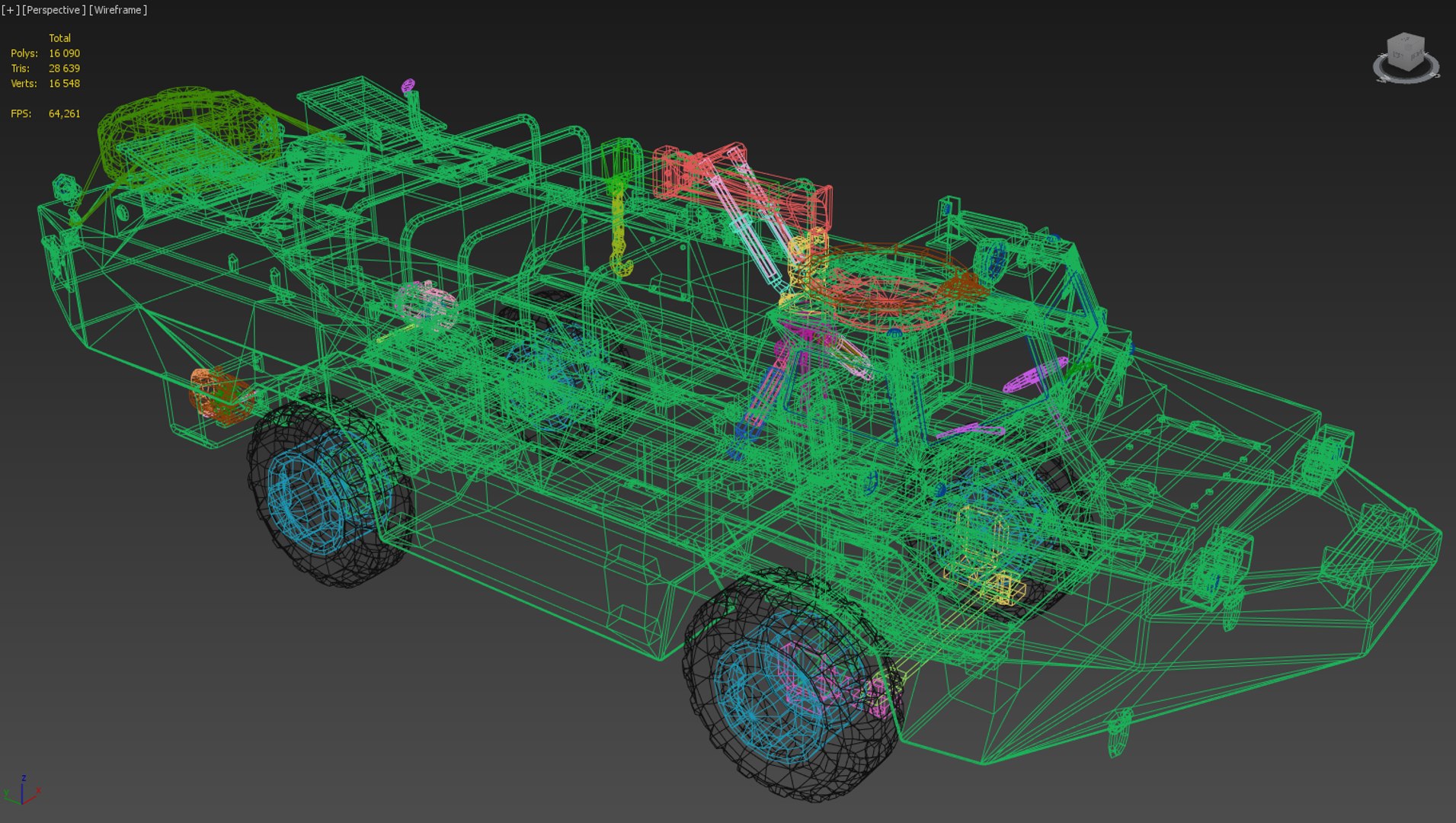Click the Polys: statistics label
Image resolution: width=1456 pixels, height=823 pixels.
point(24,53)
